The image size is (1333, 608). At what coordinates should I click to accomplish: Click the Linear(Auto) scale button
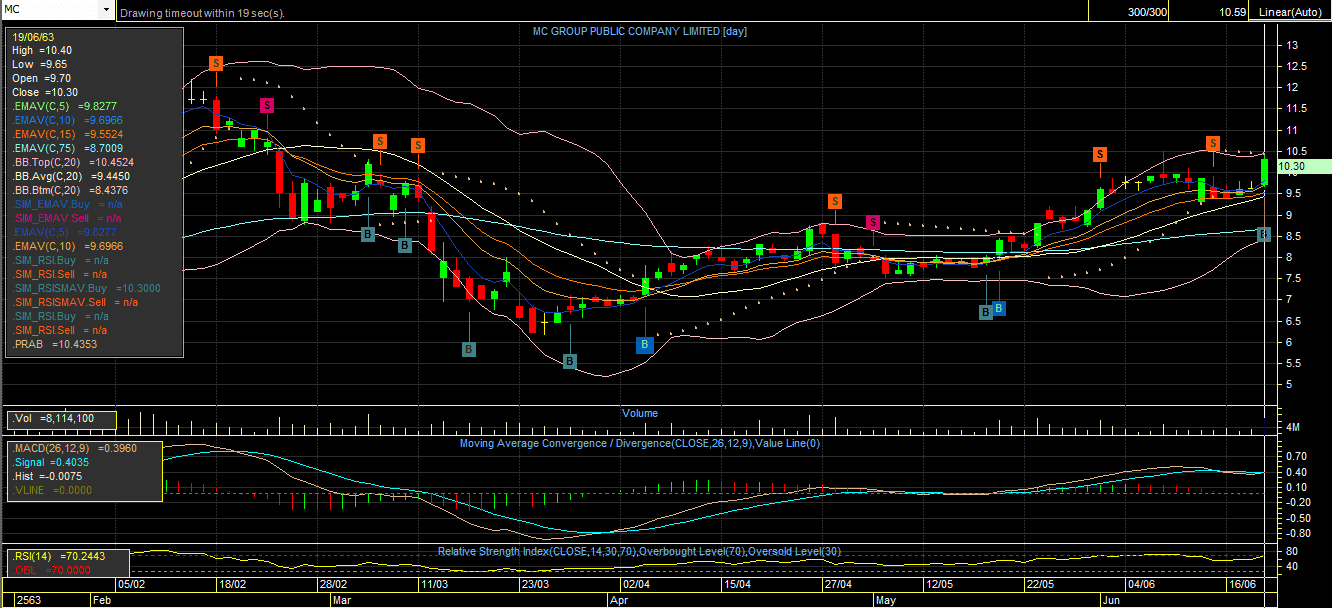[1291, 12]
